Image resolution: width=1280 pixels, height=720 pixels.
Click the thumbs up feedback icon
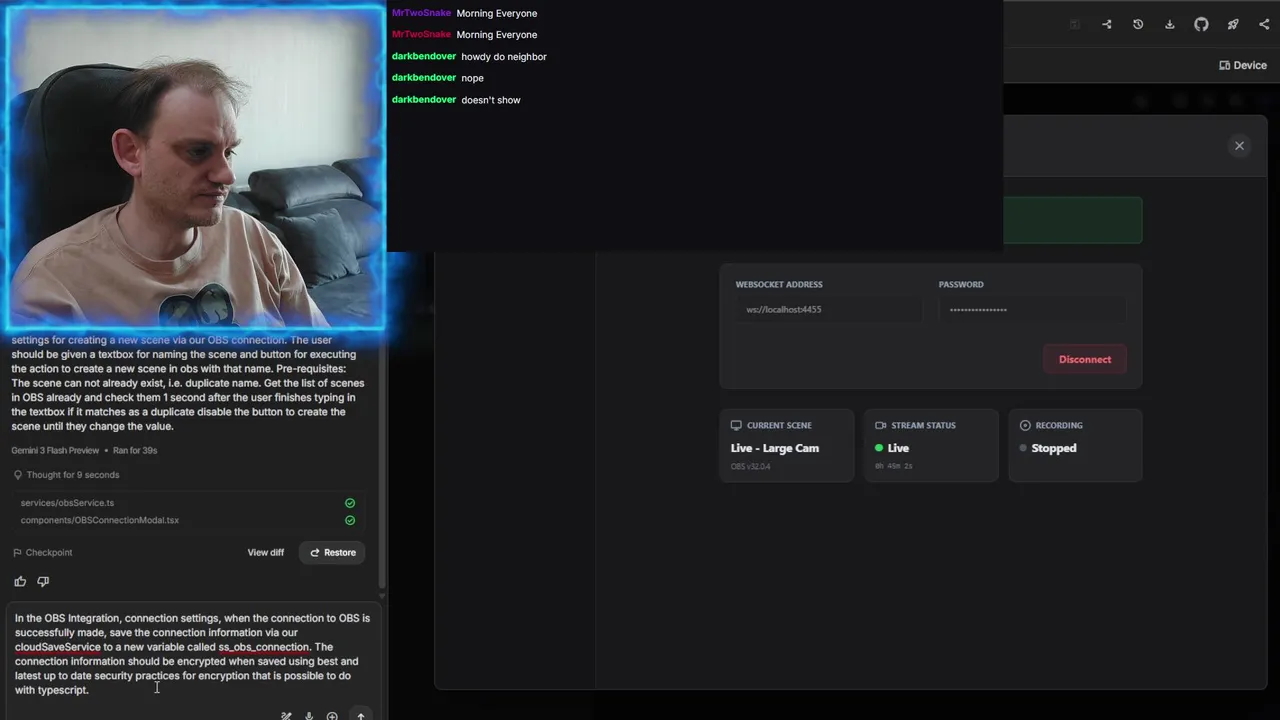click(x=20, y=581)
